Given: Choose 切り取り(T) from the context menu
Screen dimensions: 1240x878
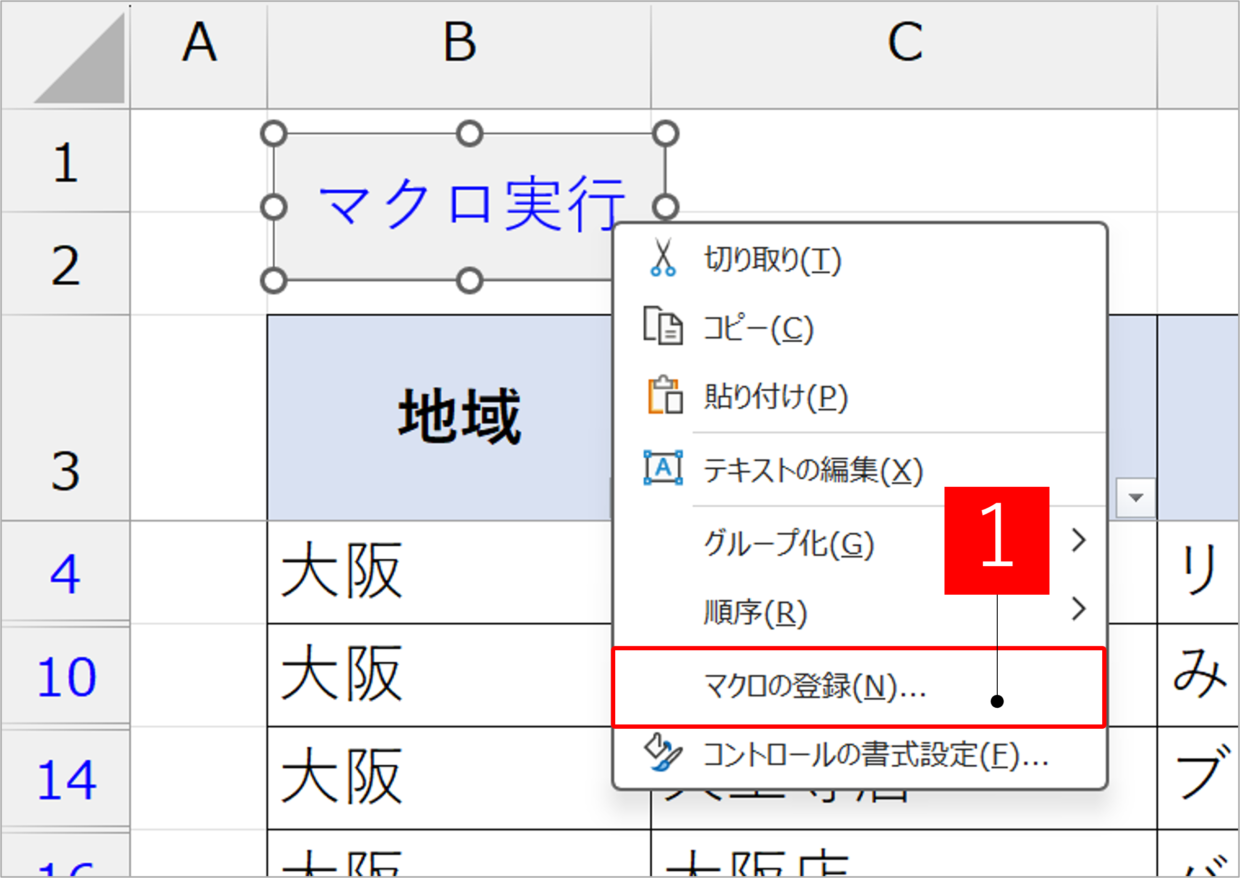Looking at the screenshot, I should pyautogui.click(x=860, y=260).
